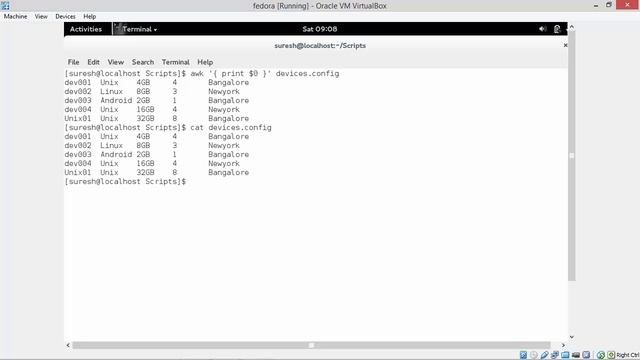The image size is (640, 360).
Task: Click the VirtualBox logo in title bar
Action: click(5, 5)
